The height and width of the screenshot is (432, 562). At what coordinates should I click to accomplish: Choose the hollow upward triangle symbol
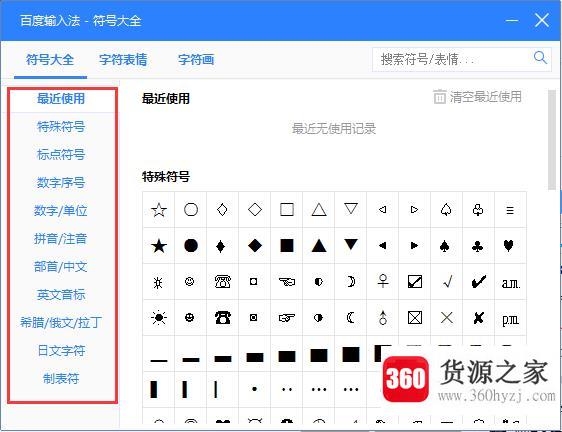319,210
